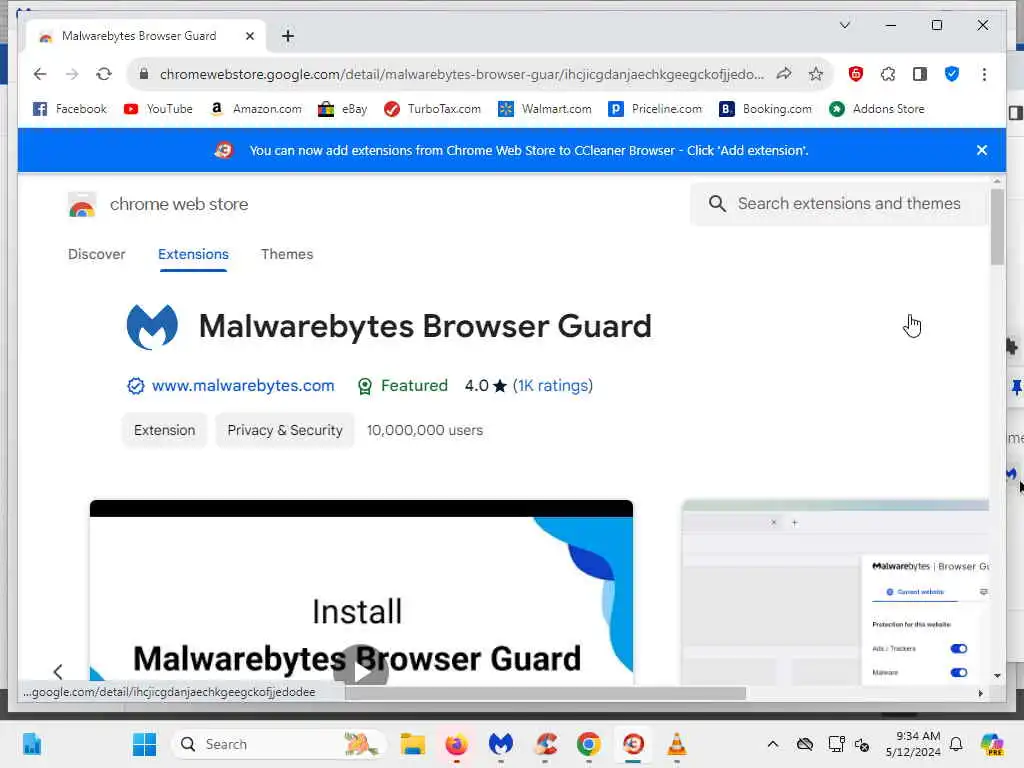Click the share page icon in address bar
Image resolution: width=1024 pixels, height=768 pixels.
(x=784, y=74)
